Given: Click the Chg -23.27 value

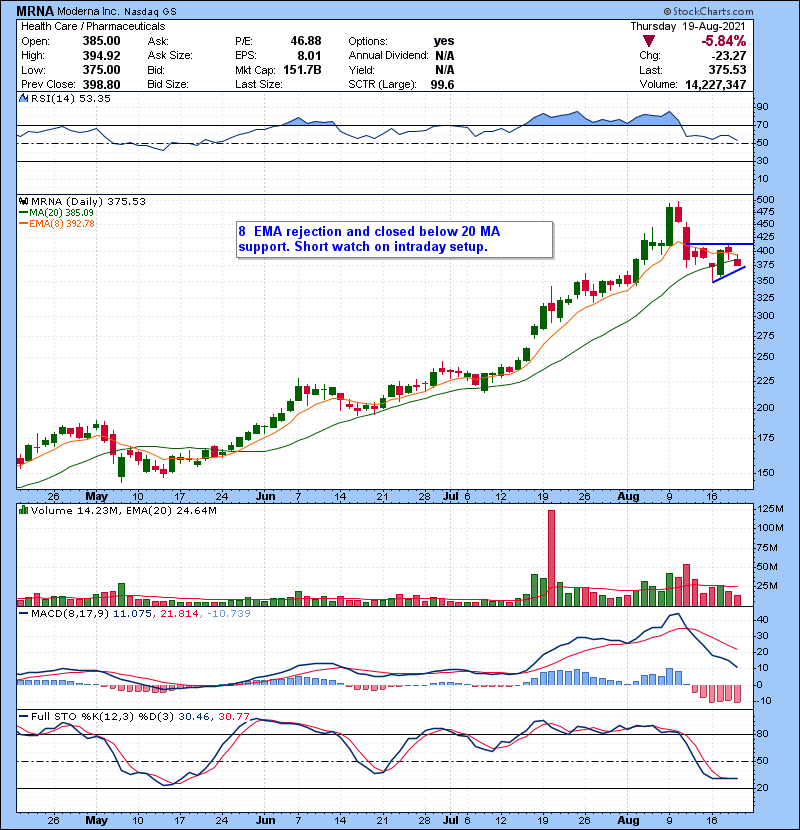Looking at the screenshot, I should [x=729, y=56].
